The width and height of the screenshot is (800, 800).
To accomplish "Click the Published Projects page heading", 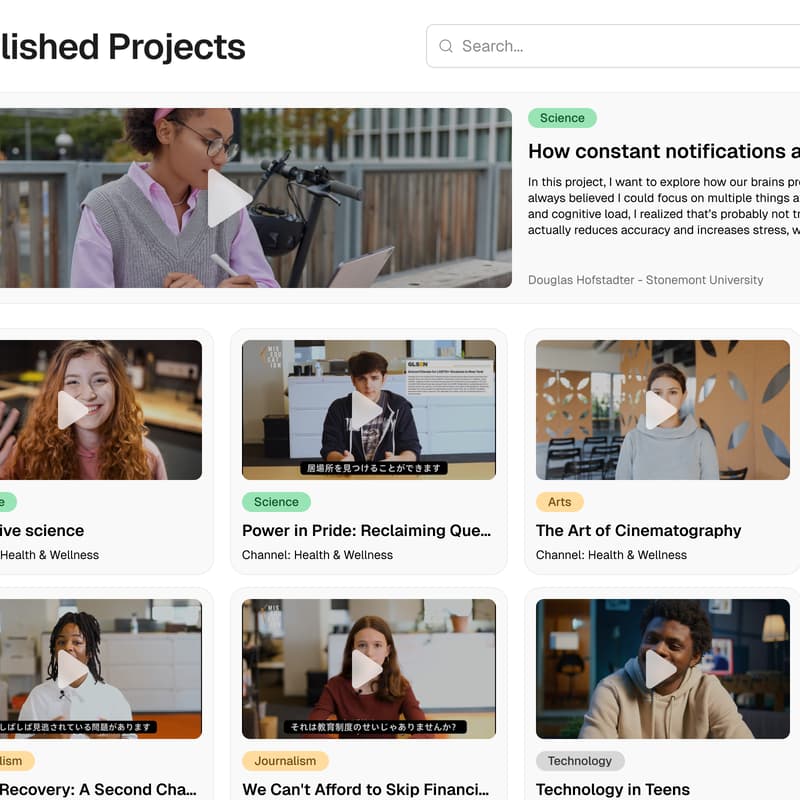I will click(122, 47).
